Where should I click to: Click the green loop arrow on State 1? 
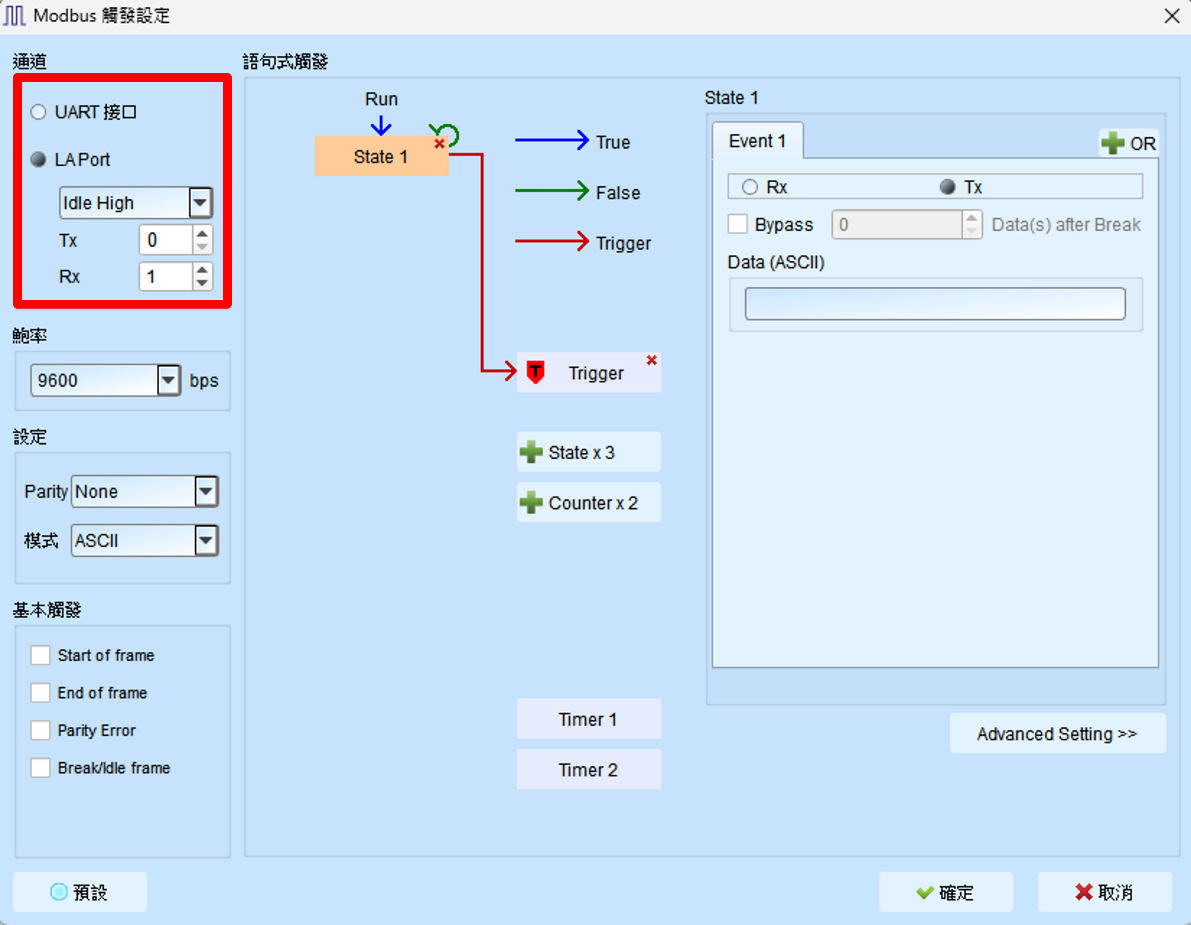pos(445,134)
